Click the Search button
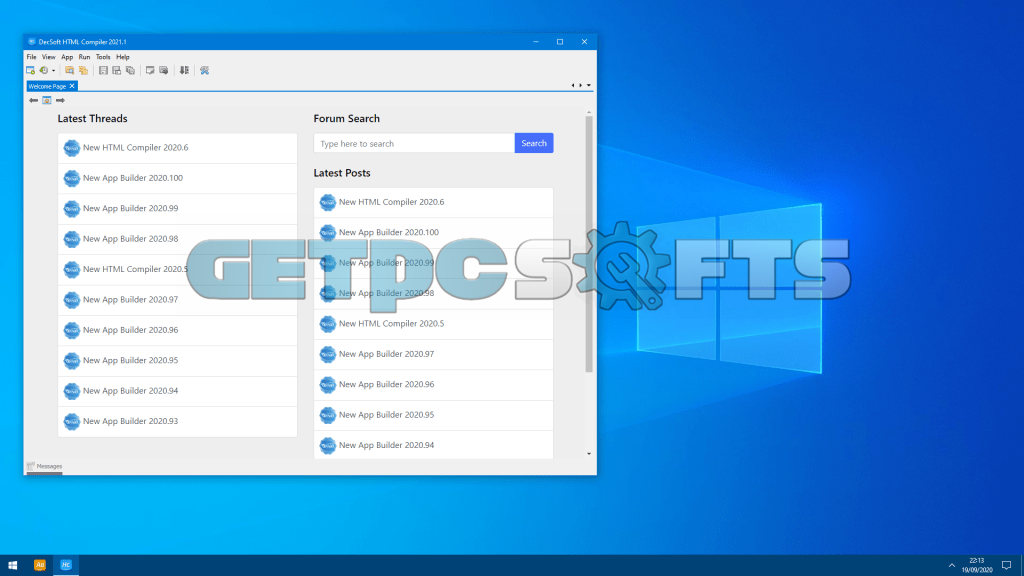 (534, 143)
